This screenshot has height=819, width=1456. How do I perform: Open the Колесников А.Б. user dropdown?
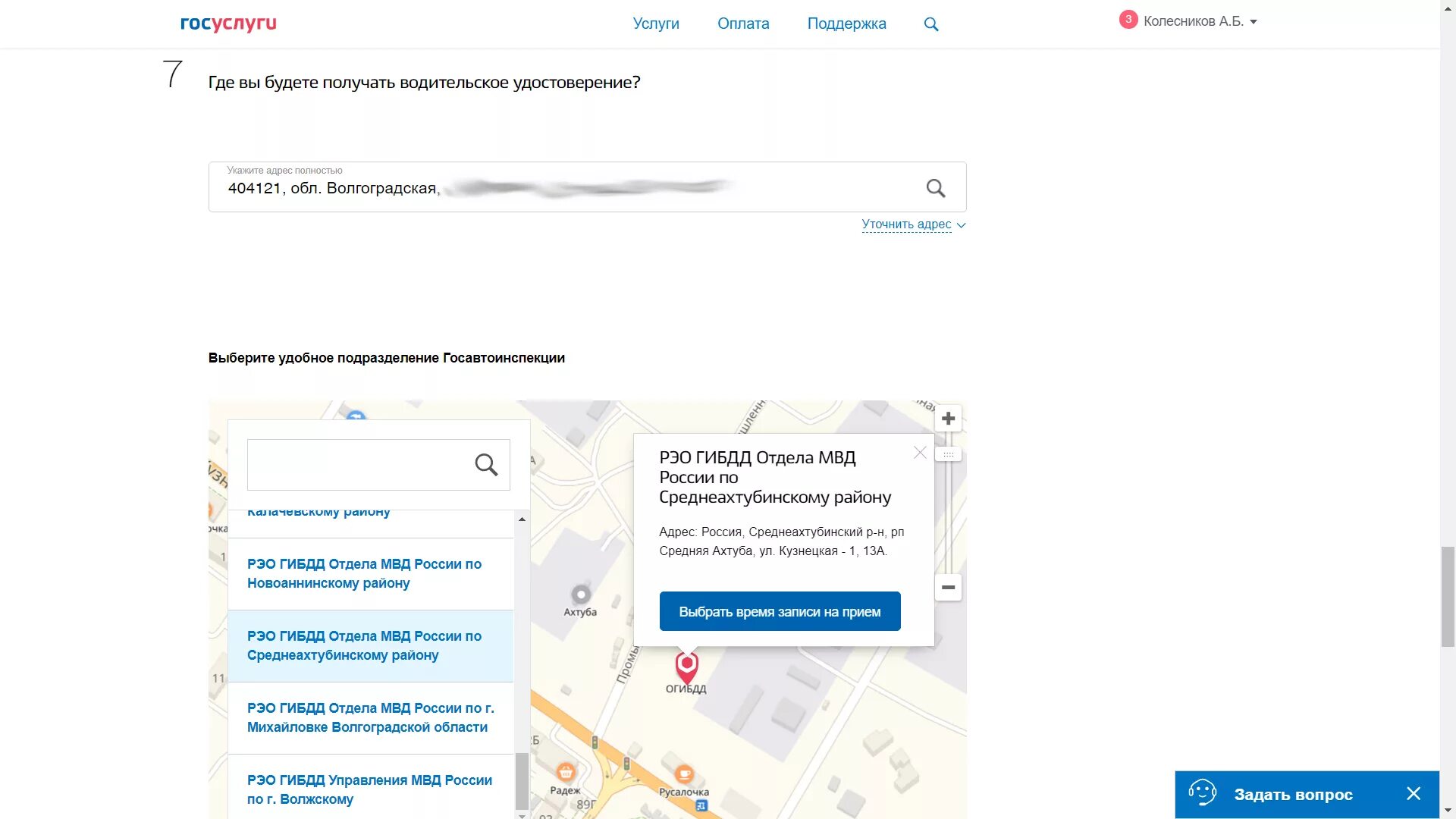click(1200, 21)
